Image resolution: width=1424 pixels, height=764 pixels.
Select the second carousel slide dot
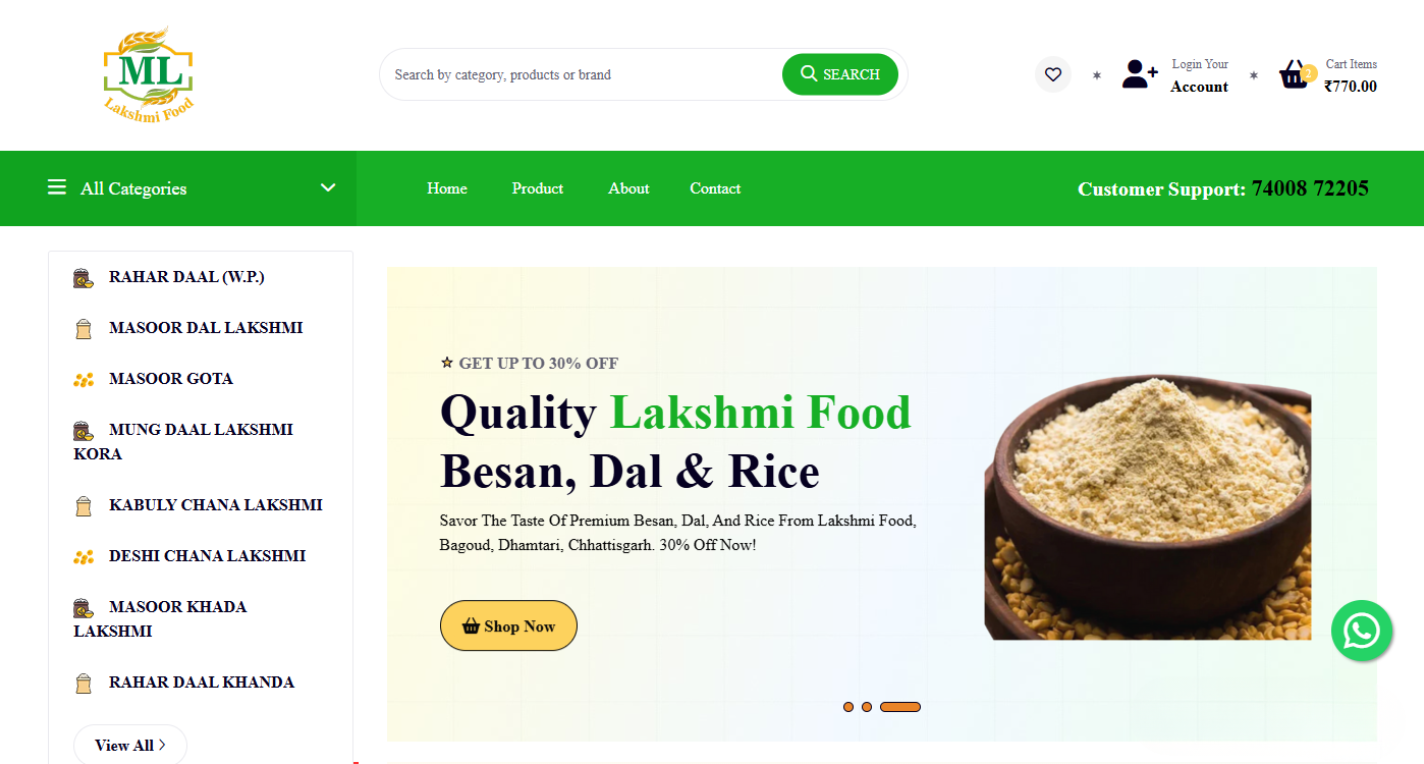tap(867, 707)
